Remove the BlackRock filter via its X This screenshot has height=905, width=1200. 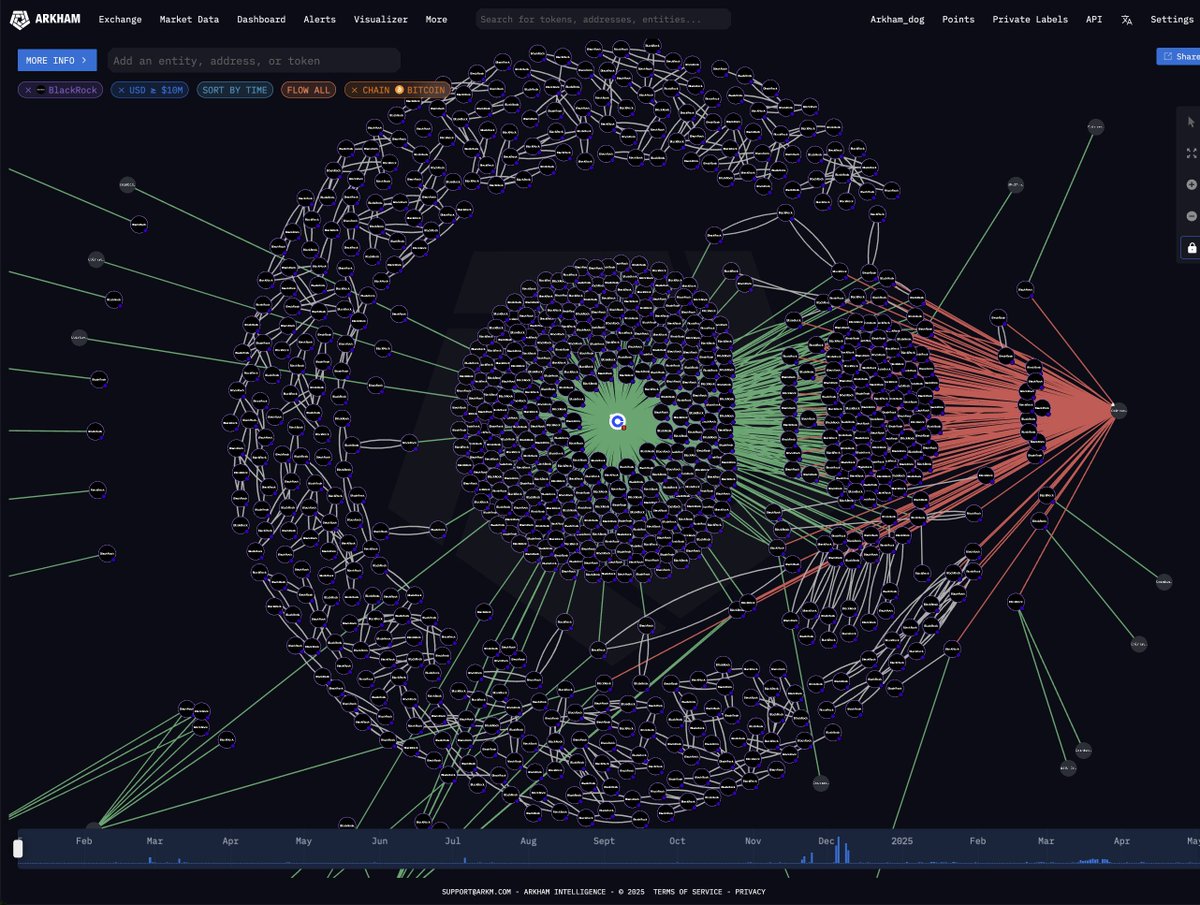[27, 90]
